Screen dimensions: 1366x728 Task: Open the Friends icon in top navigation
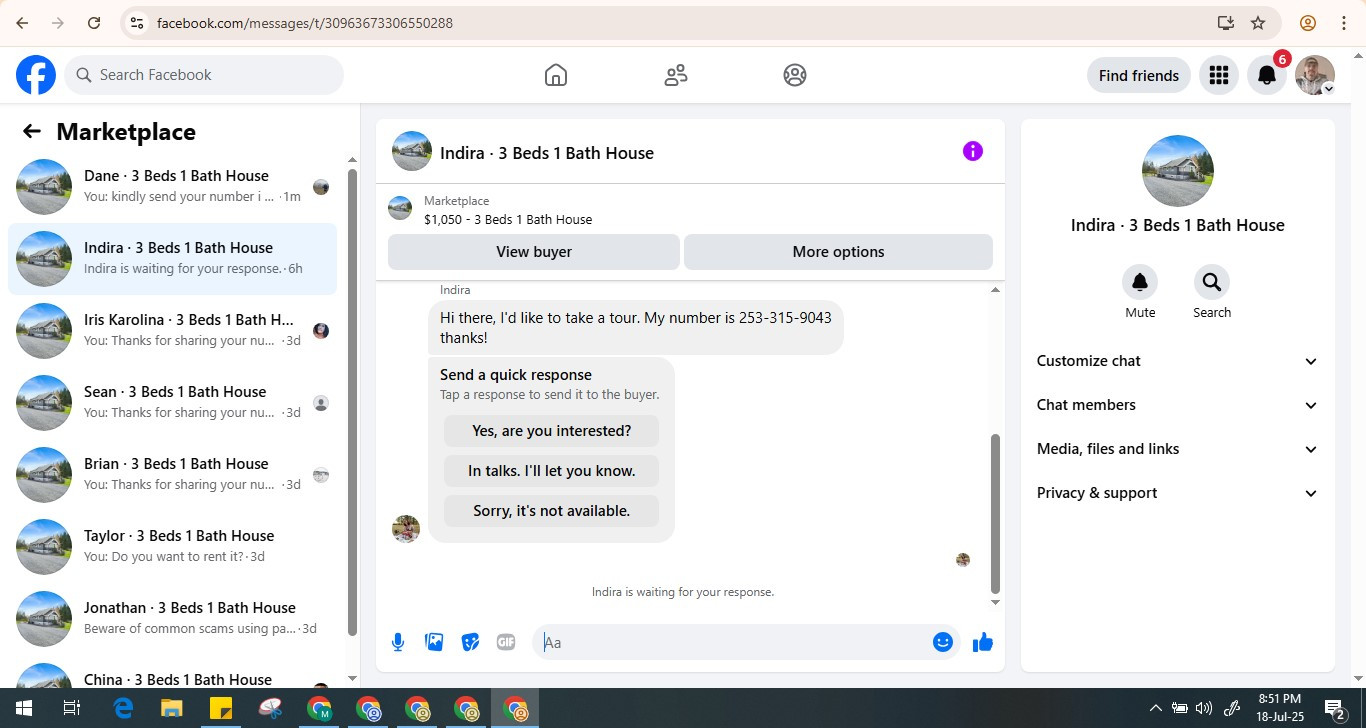coord(676,75)
